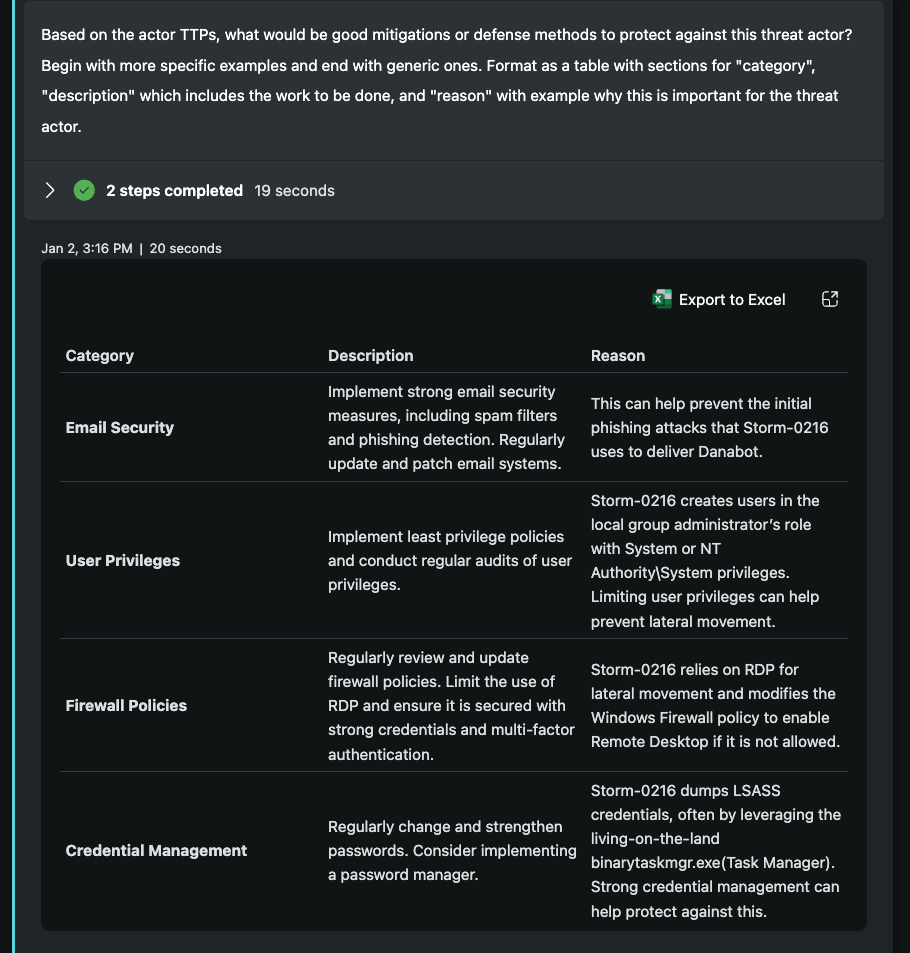This screenshot has height=953, width=910.
Task: Expand the steps completed chevron
Action: (x=50, y=190)
